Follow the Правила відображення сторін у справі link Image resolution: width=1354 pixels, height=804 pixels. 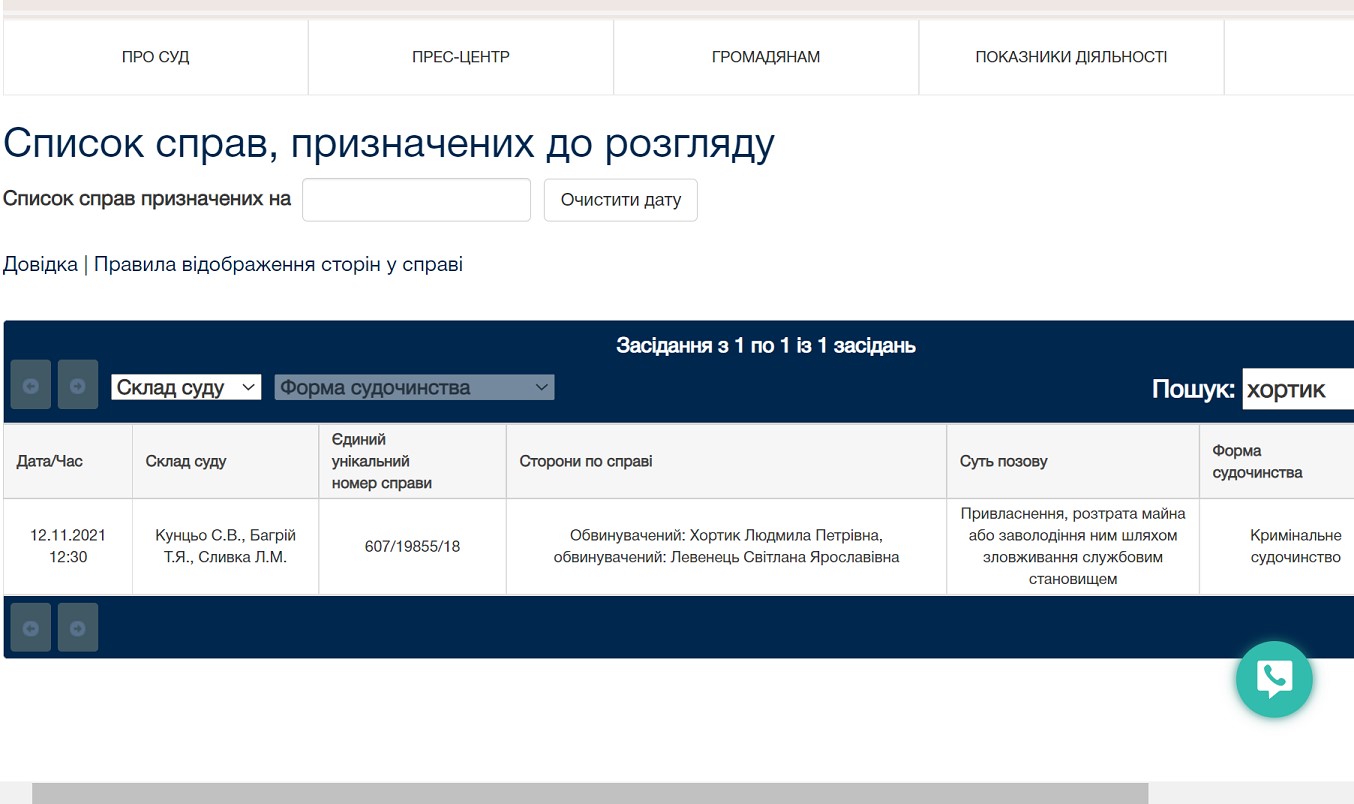278,265
